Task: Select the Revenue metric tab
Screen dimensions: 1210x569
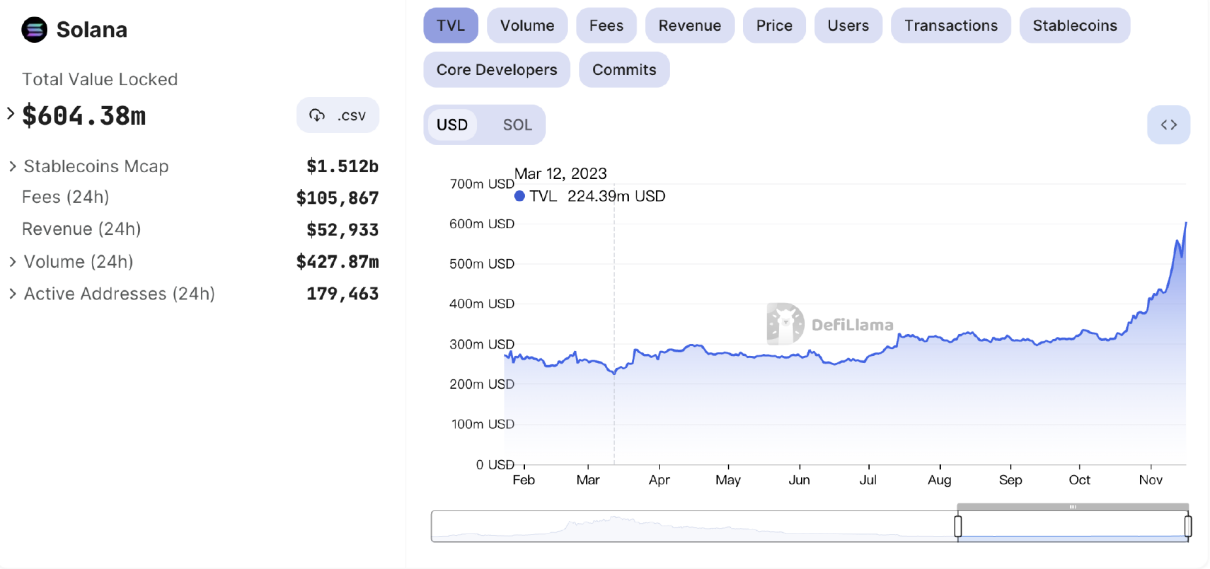Action: (689, 26)
